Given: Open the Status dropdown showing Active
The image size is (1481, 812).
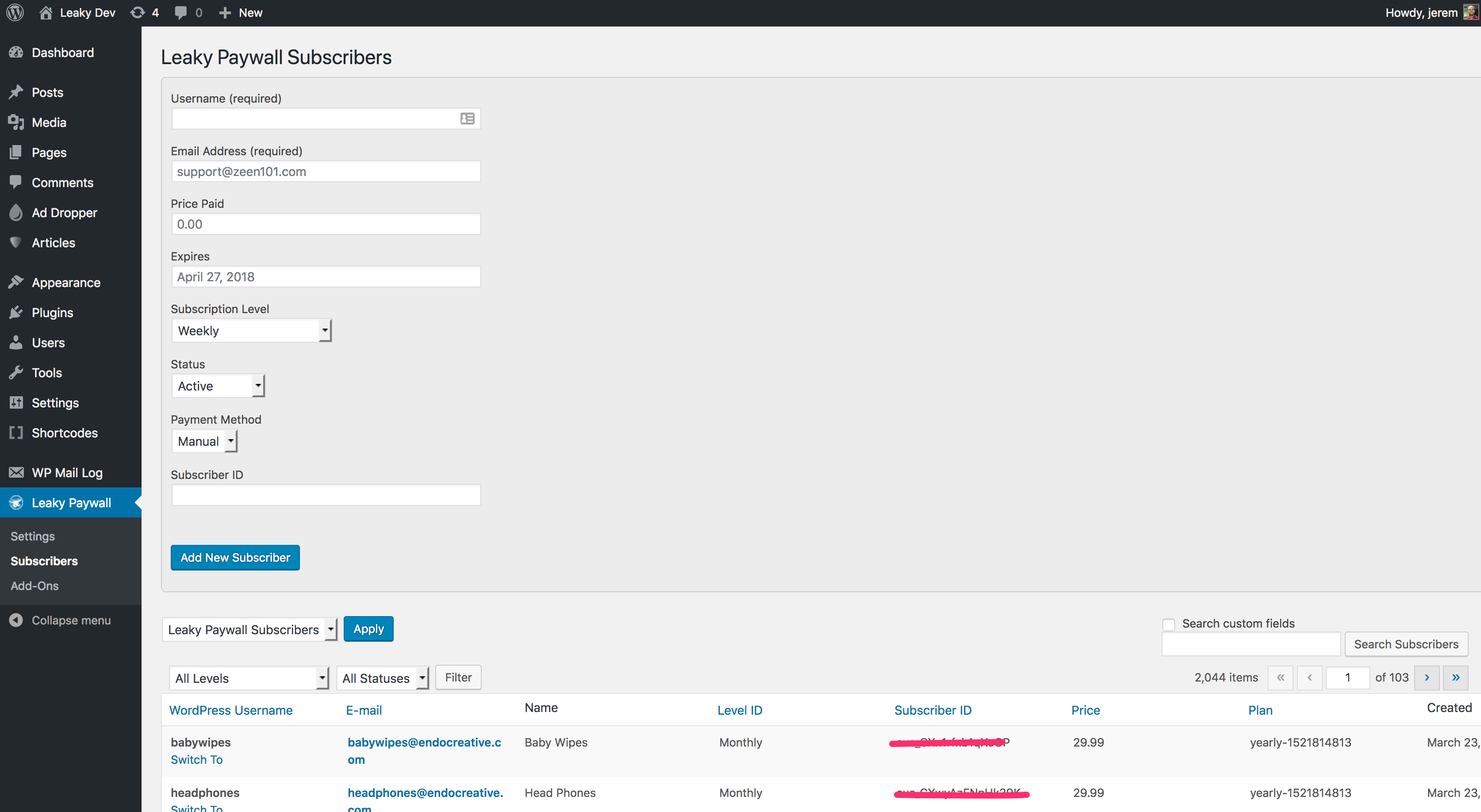Looking at the screenshot, I should tap(218, 386).
